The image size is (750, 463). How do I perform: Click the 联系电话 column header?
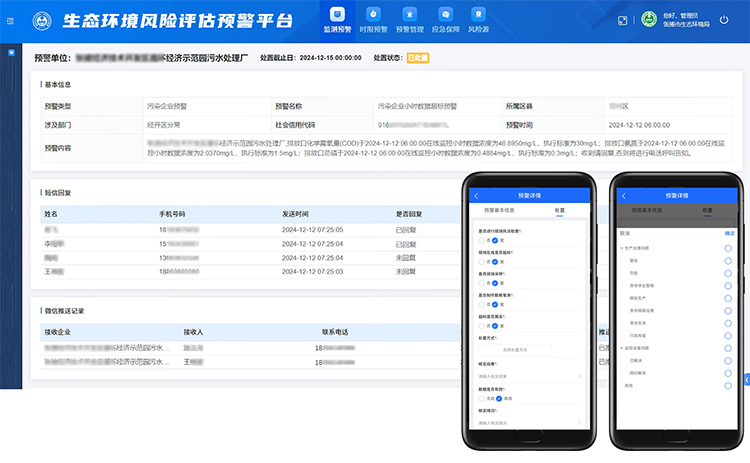(x=335, y=332)
